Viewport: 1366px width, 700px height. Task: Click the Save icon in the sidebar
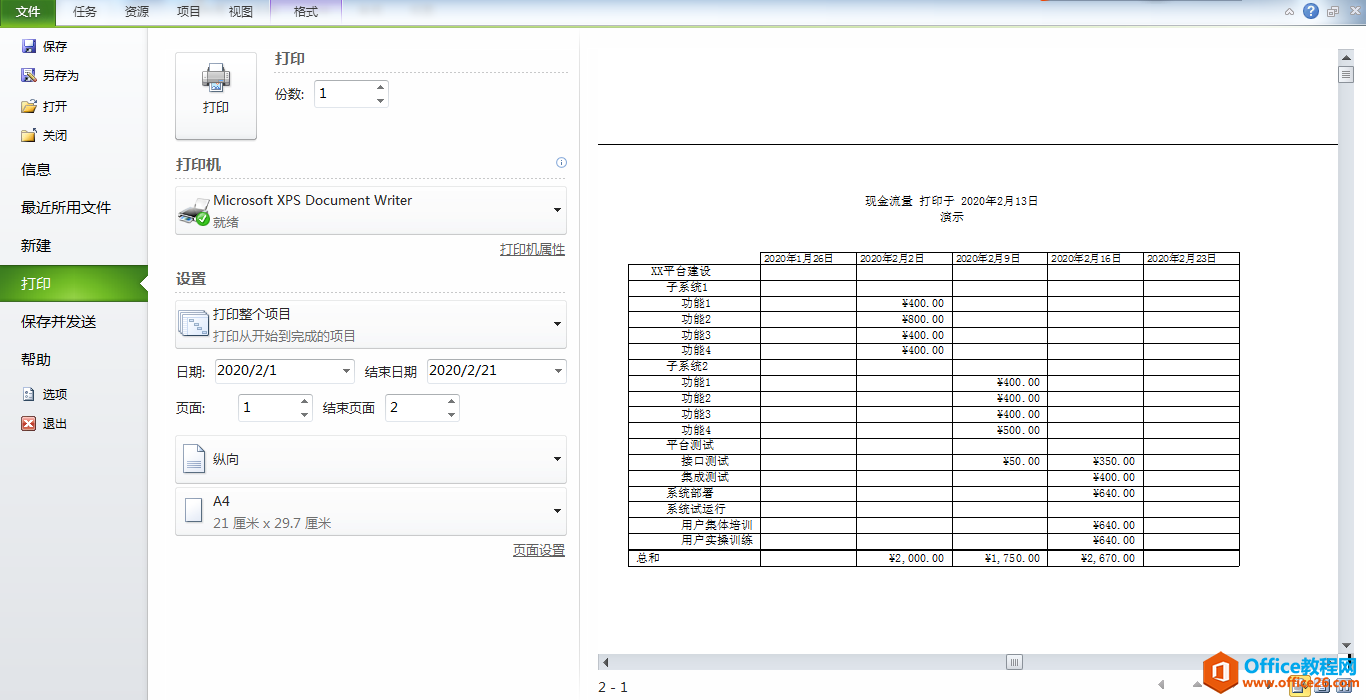coord(29,46)
